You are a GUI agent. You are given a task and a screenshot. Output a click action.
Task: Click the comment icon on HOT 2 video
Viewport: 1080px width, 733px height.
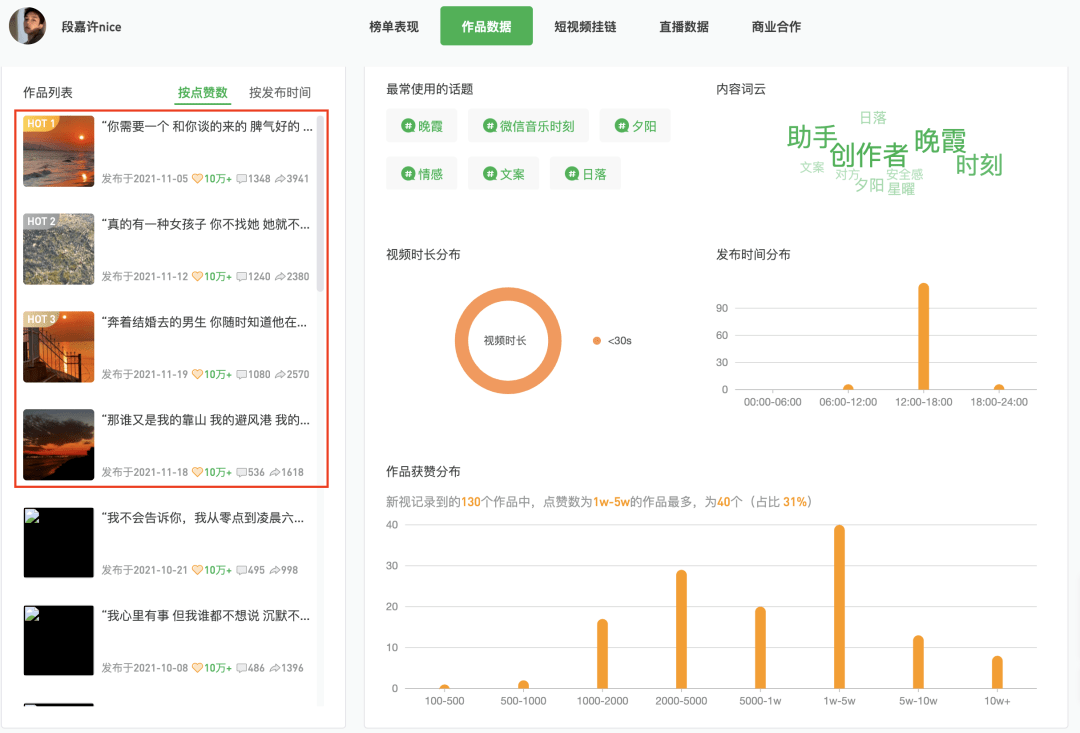(241, 276)
